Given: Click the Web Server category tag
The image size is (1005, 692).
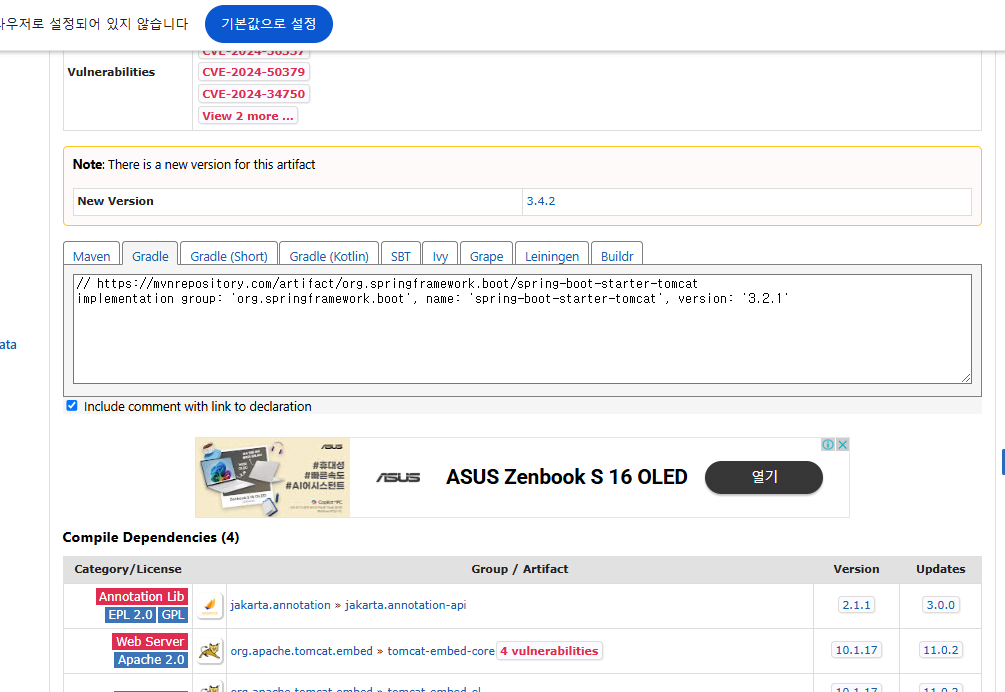Looking at the screenshot, I should 150,641.
